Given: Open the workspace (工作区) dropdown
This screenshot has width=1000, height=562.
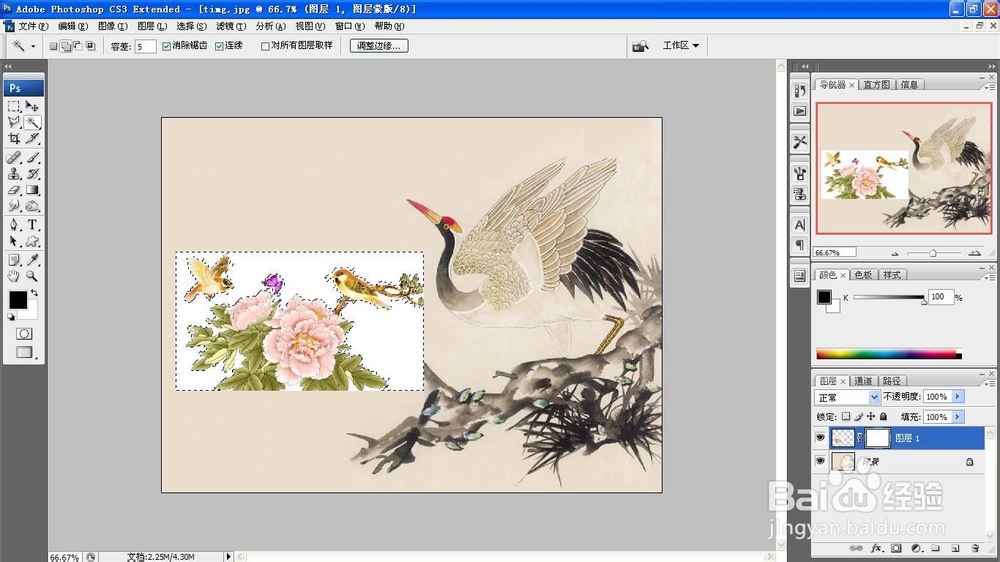Looking at the screenshot, I should (x=680, y=45).
